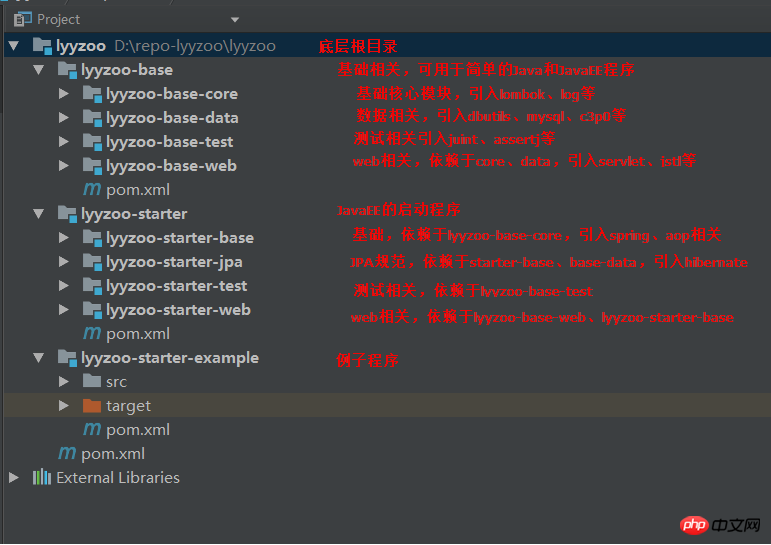Select lyyzoo-base-web in the tree
The height and width of the screenshot is (545, 771).
point(171,166)
